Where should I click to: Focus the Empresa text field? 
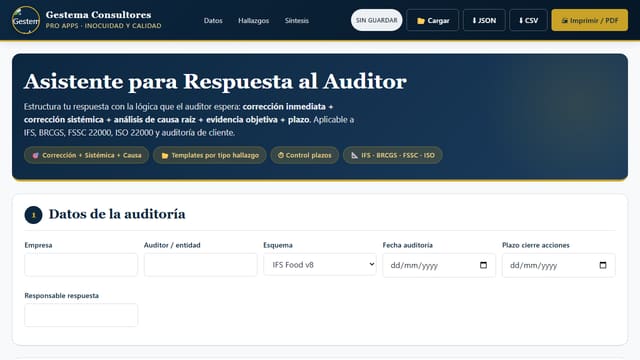pos(81,265)
